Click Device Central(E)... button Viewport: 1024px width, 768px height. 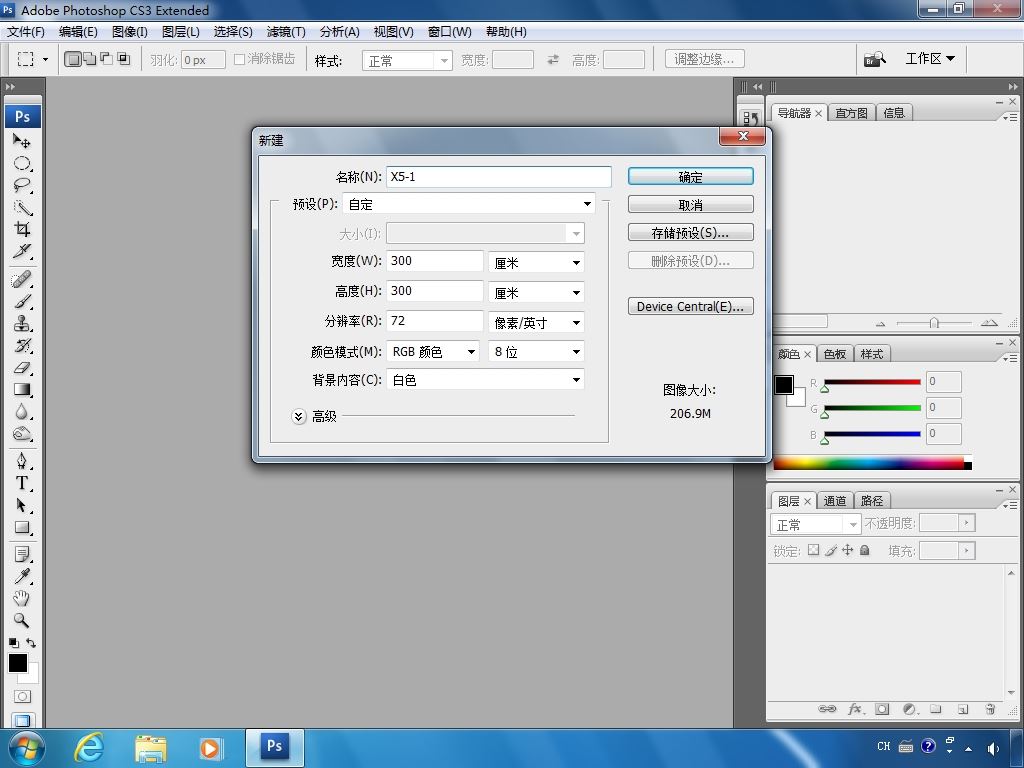tap(690, 306)
